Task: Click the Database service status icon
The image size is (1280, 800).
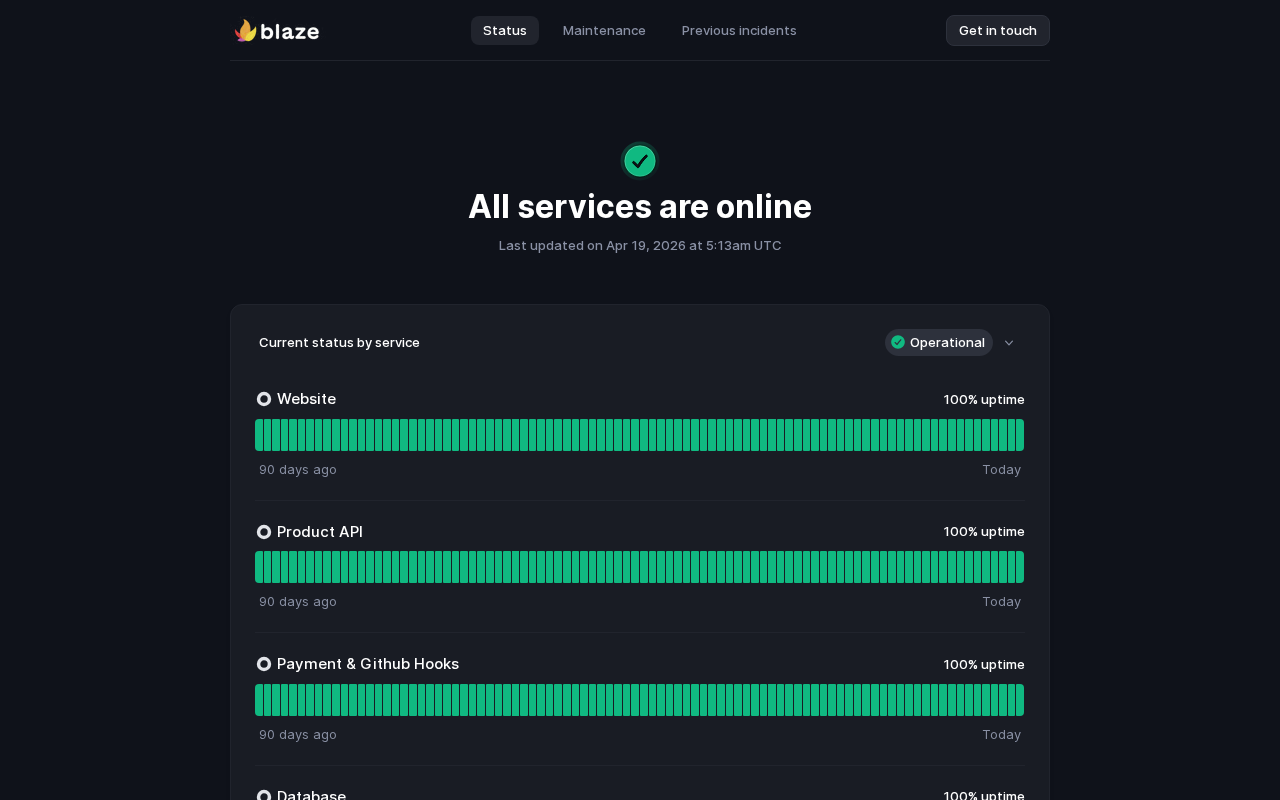Action: coord(264,796)
